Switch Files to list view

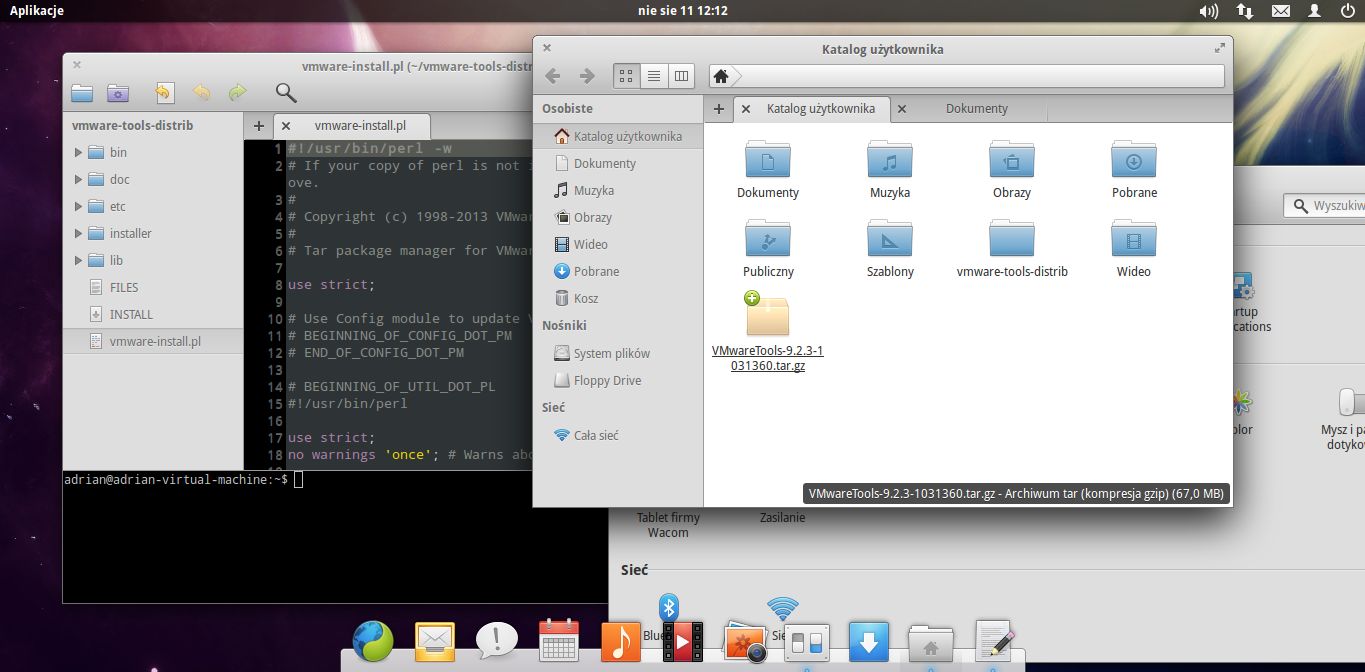(653, 76)
